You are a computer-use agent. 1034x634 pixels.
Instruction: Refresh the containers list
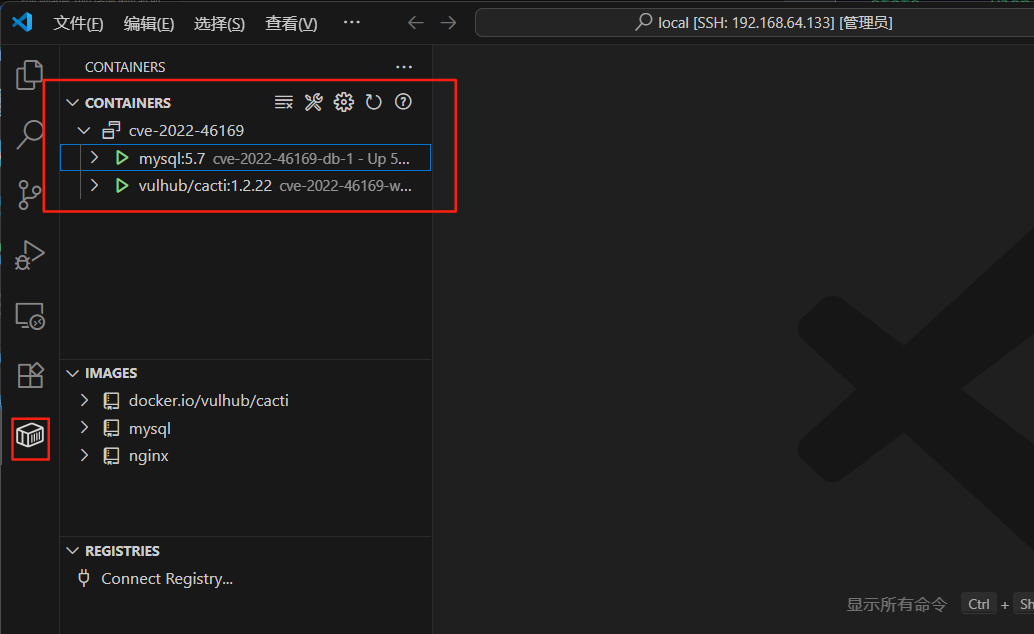[x=374, y=102]
